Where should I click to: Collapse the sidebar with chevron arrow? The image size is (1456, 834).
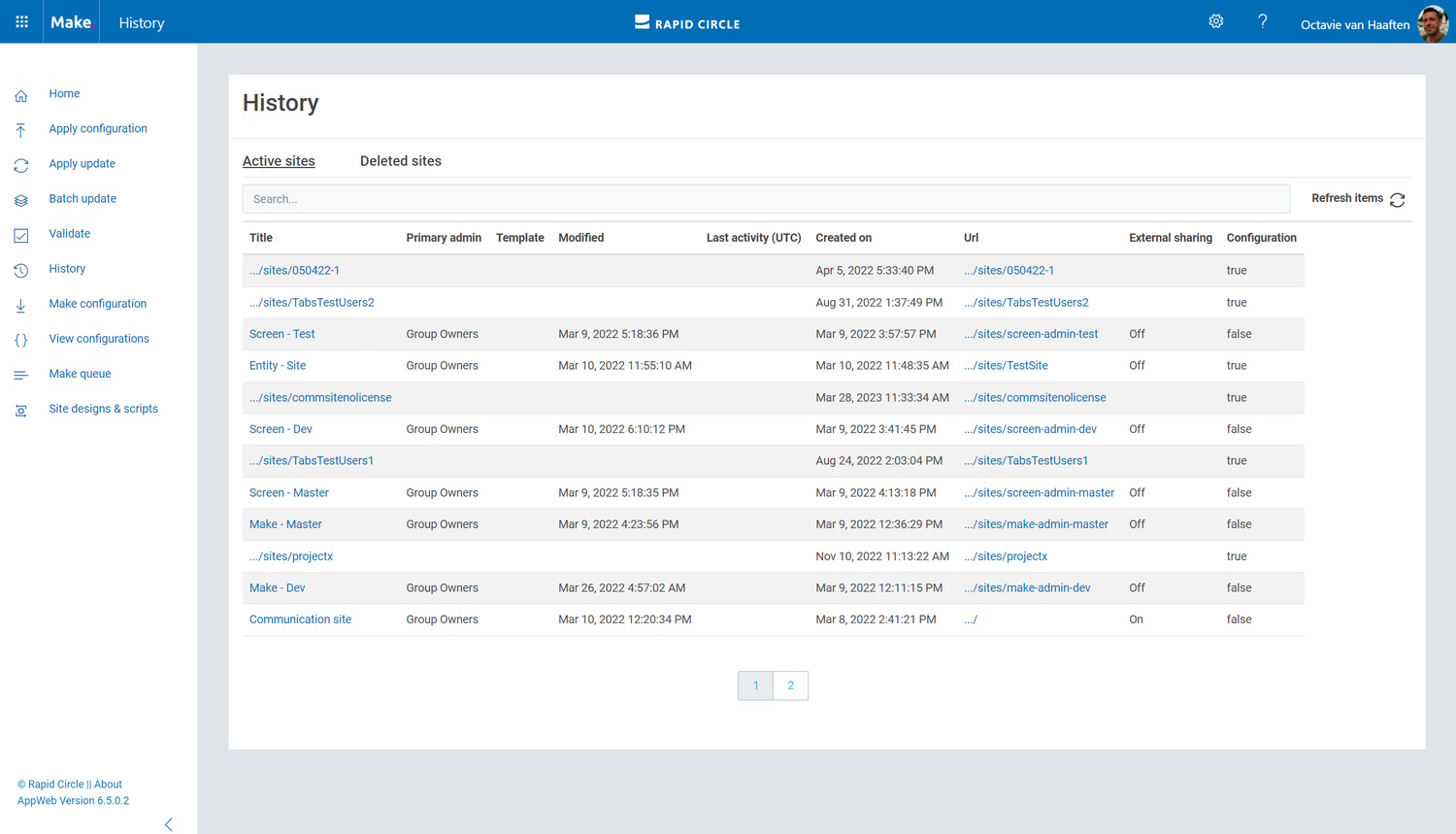coord(169,824)
